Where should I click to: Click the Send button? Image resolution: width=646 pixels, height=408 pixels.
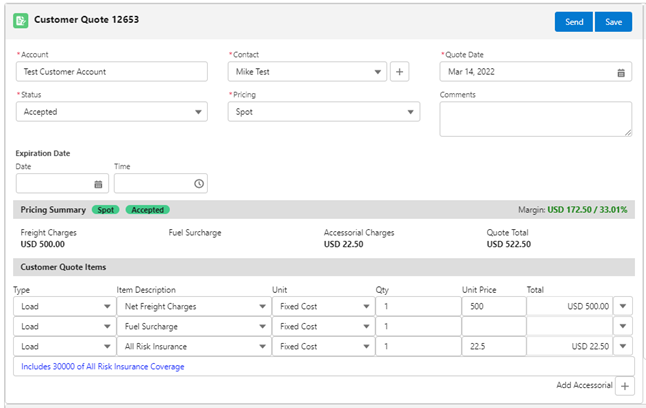573,22
